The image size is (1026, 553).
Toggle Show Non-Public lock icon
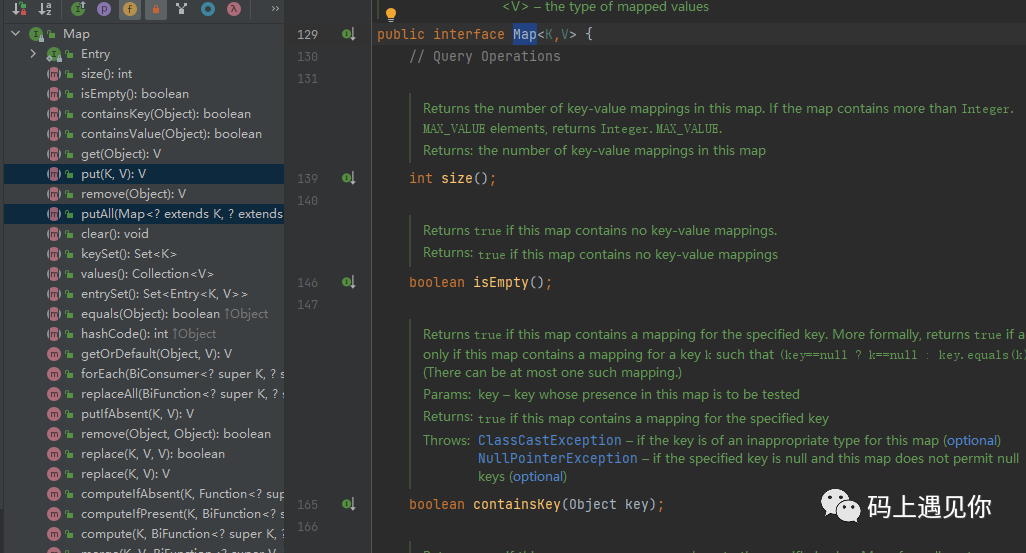(156, 9)
